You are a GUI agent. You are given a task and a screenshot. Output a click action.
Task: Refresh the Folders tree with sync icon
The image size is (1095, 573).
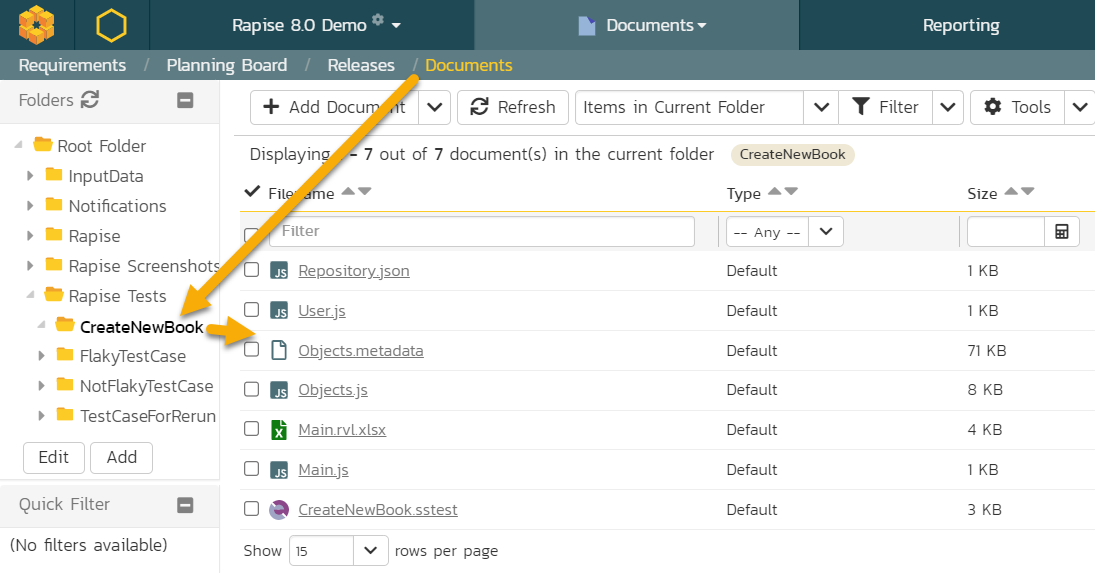tap(90, 100)
